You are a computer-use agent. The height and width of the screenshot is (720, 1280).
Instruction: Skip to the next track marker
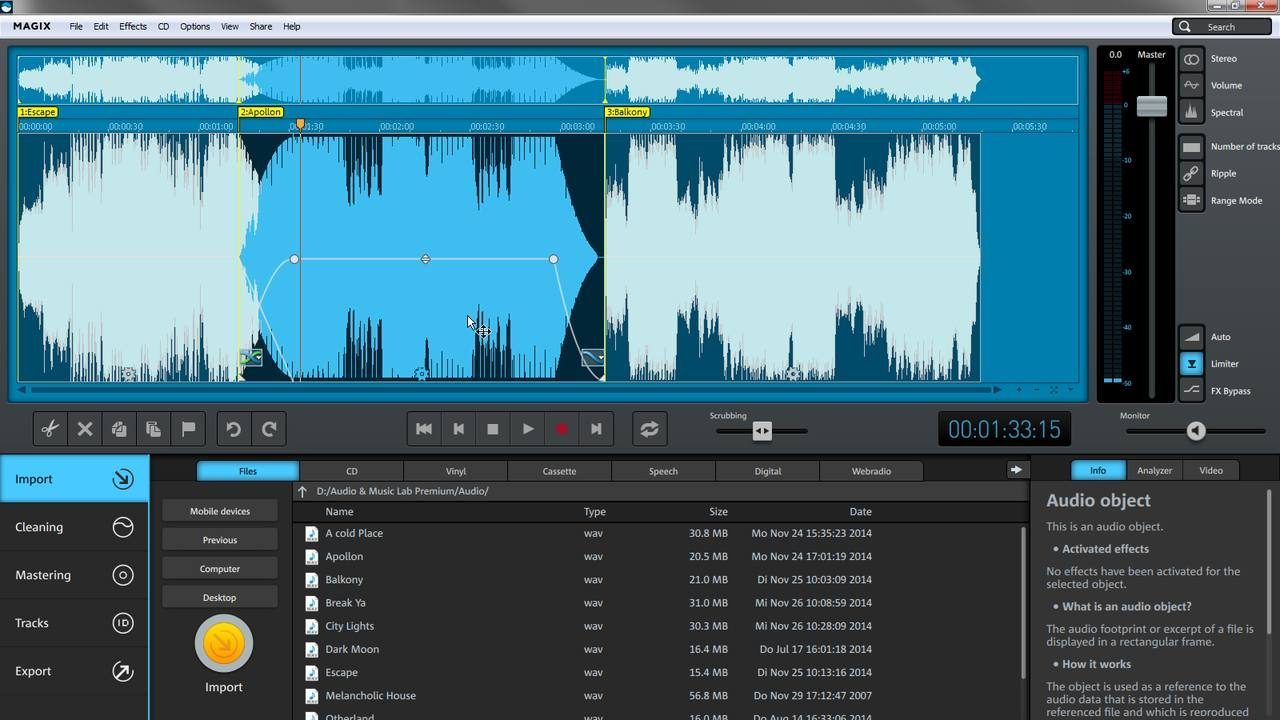[x=596, y=429]
